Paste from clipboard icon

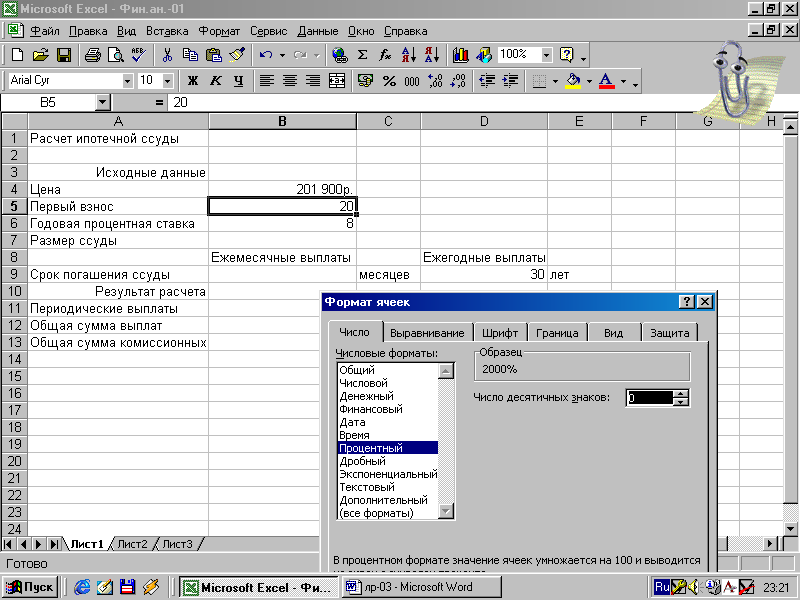[x=214, y=55]
